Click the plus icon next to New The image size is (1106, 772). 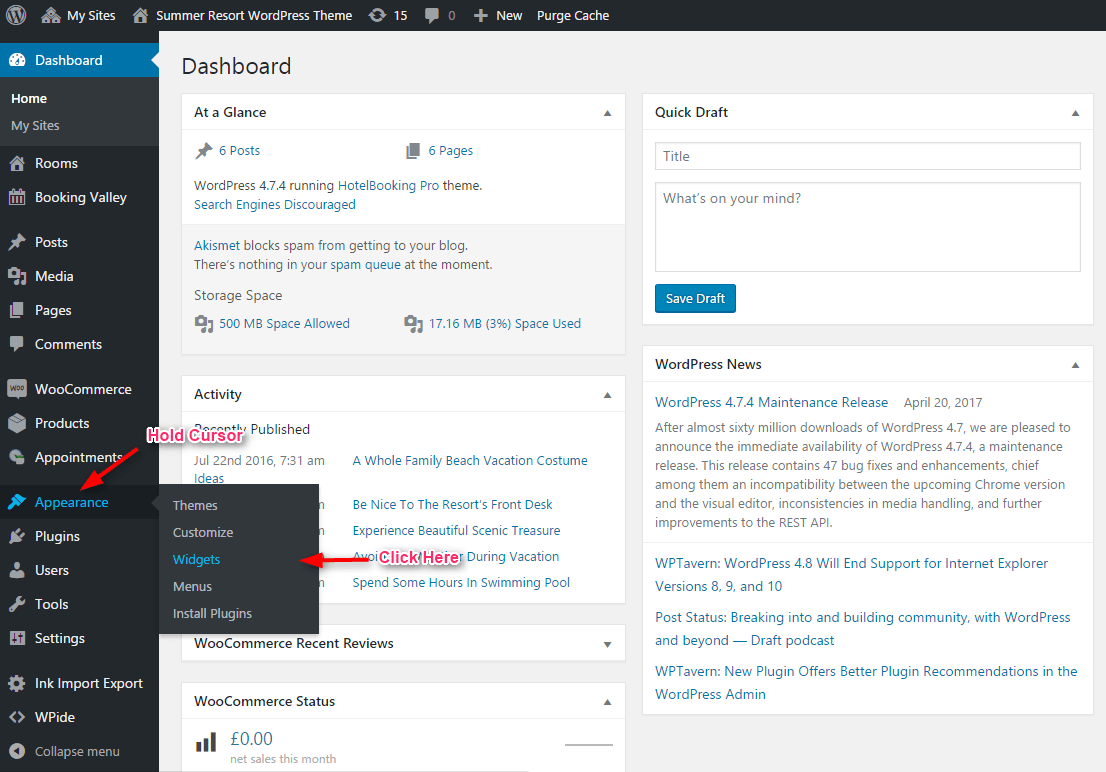tap(480, 16)
